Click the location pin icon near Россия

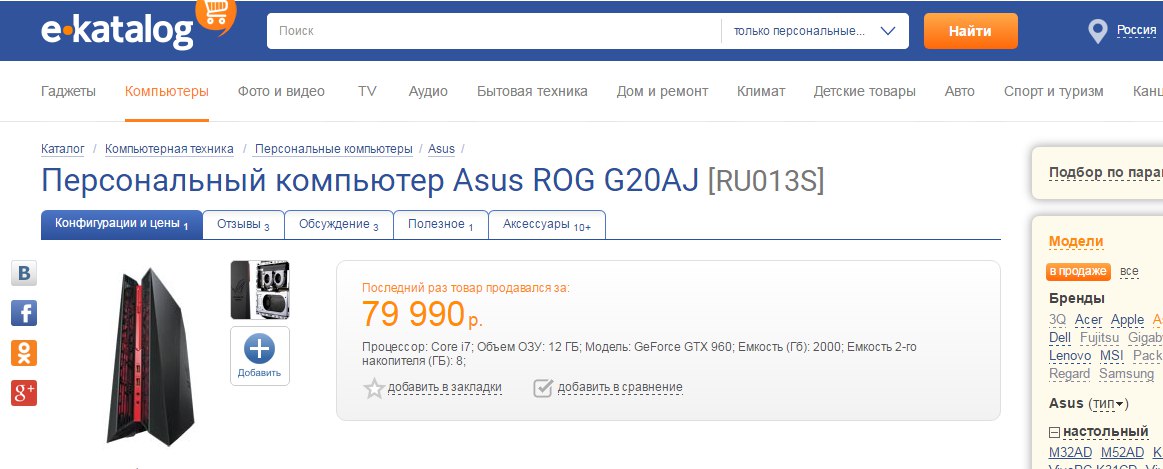tap(1098, 31)
